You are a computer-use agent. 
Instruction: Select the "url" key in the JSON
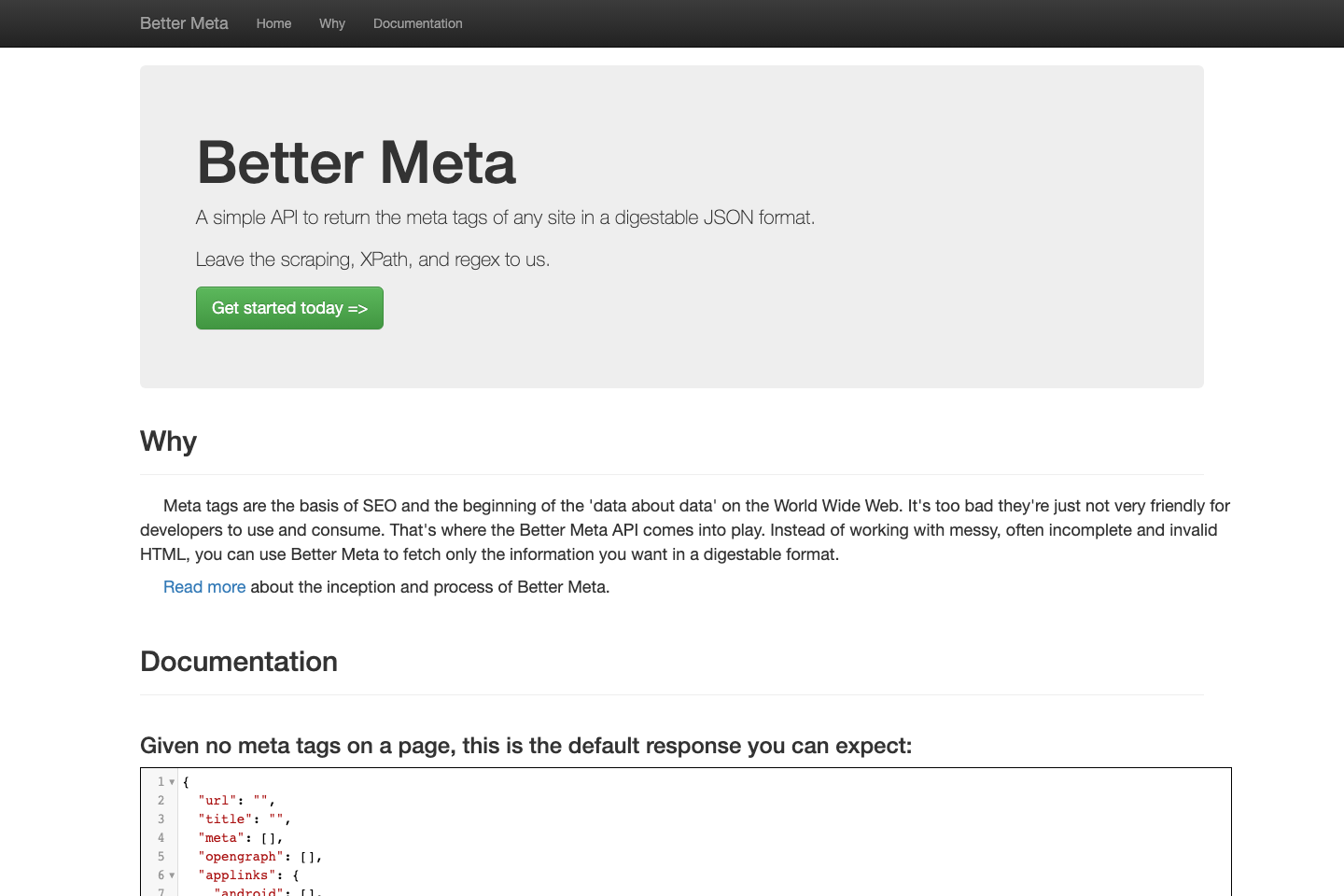pyautogui.click(x=216, y=800)
